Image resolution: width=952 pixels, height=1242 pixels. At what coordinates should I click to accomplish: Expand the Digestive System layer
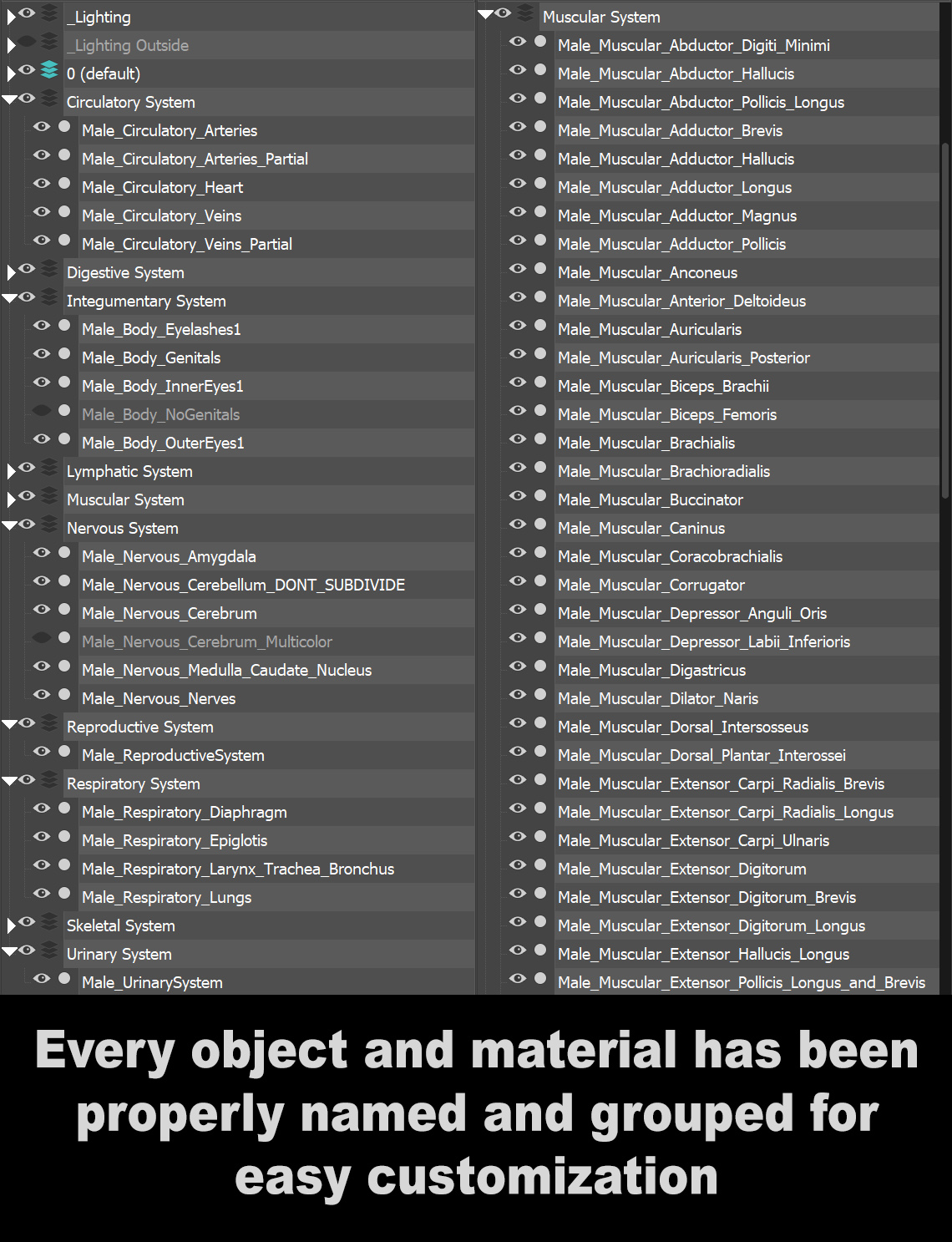11,272
